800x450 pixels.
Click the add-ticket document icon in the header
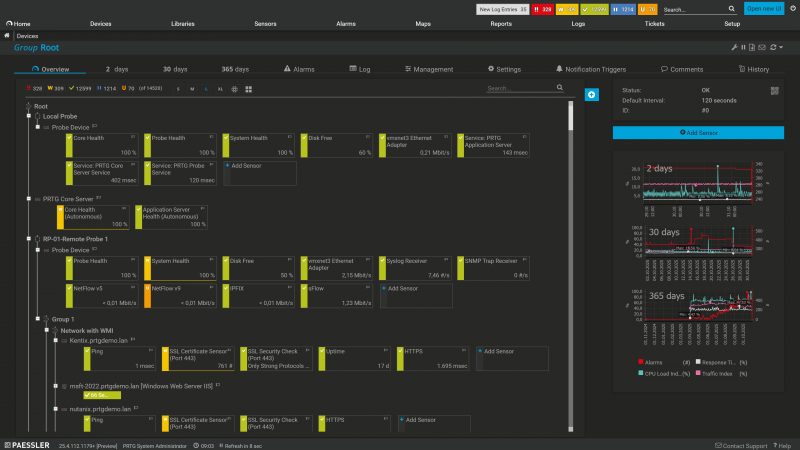point(752,47)
